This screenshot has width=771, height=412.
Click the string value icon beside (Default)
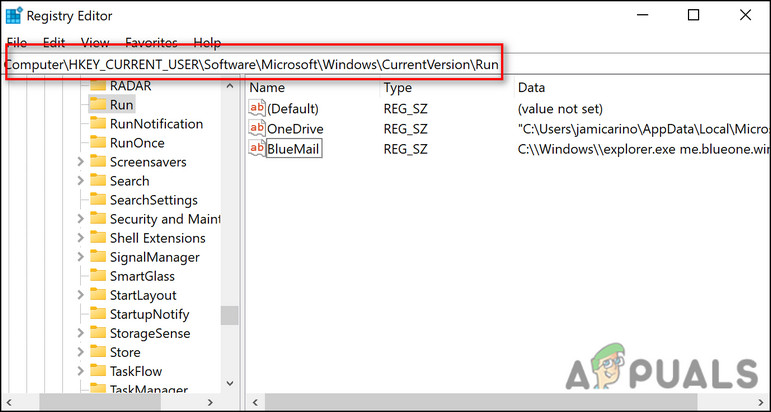coord(257,108)
